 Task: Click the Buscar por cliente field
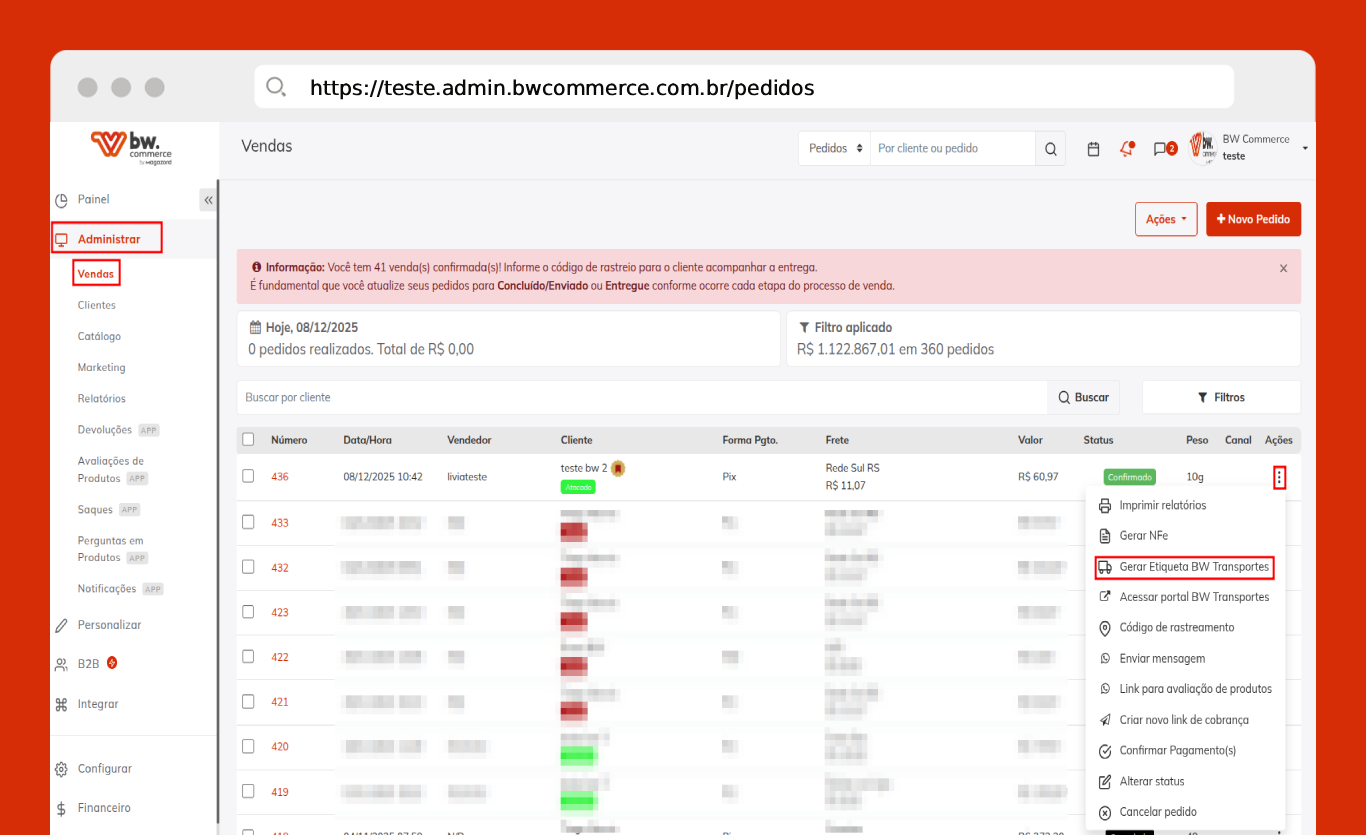[640, 397]
